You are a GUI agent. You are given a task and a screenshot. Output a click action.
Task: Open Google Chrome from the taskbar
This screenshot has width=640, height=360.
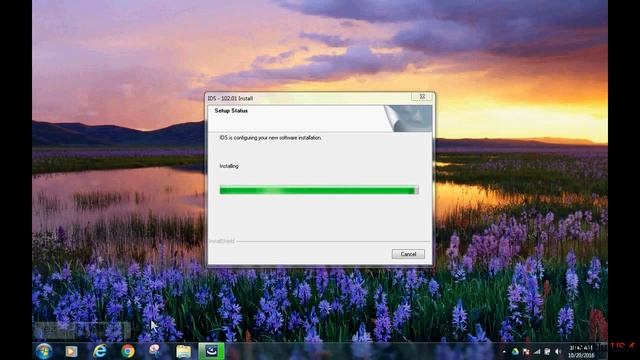coord(128,351)
